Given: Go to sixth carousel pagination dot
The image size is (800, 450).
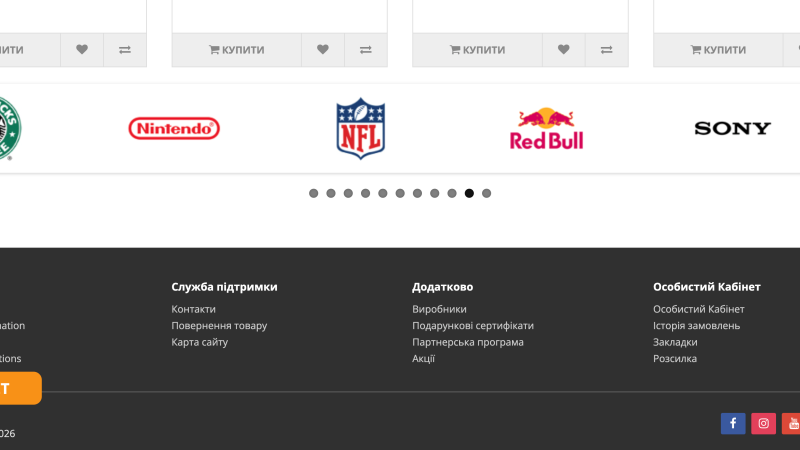Looking at the screenshot, I should click(x=401, y=193).
